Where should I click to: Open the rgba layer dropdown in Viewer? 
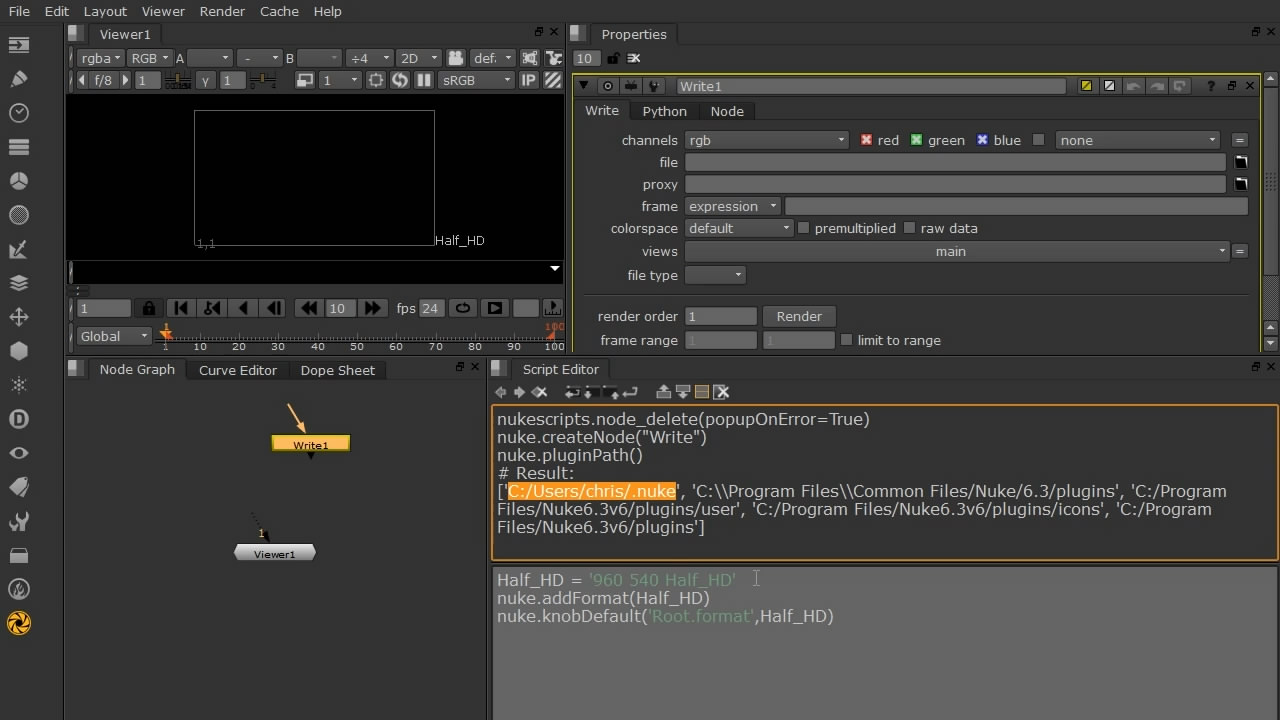(x=99, y=58)
